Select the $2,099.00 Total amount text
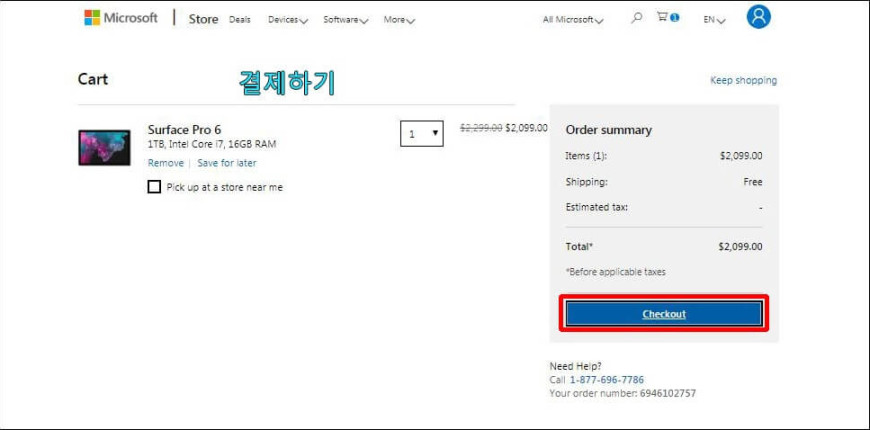 click(x=740, y=246)
